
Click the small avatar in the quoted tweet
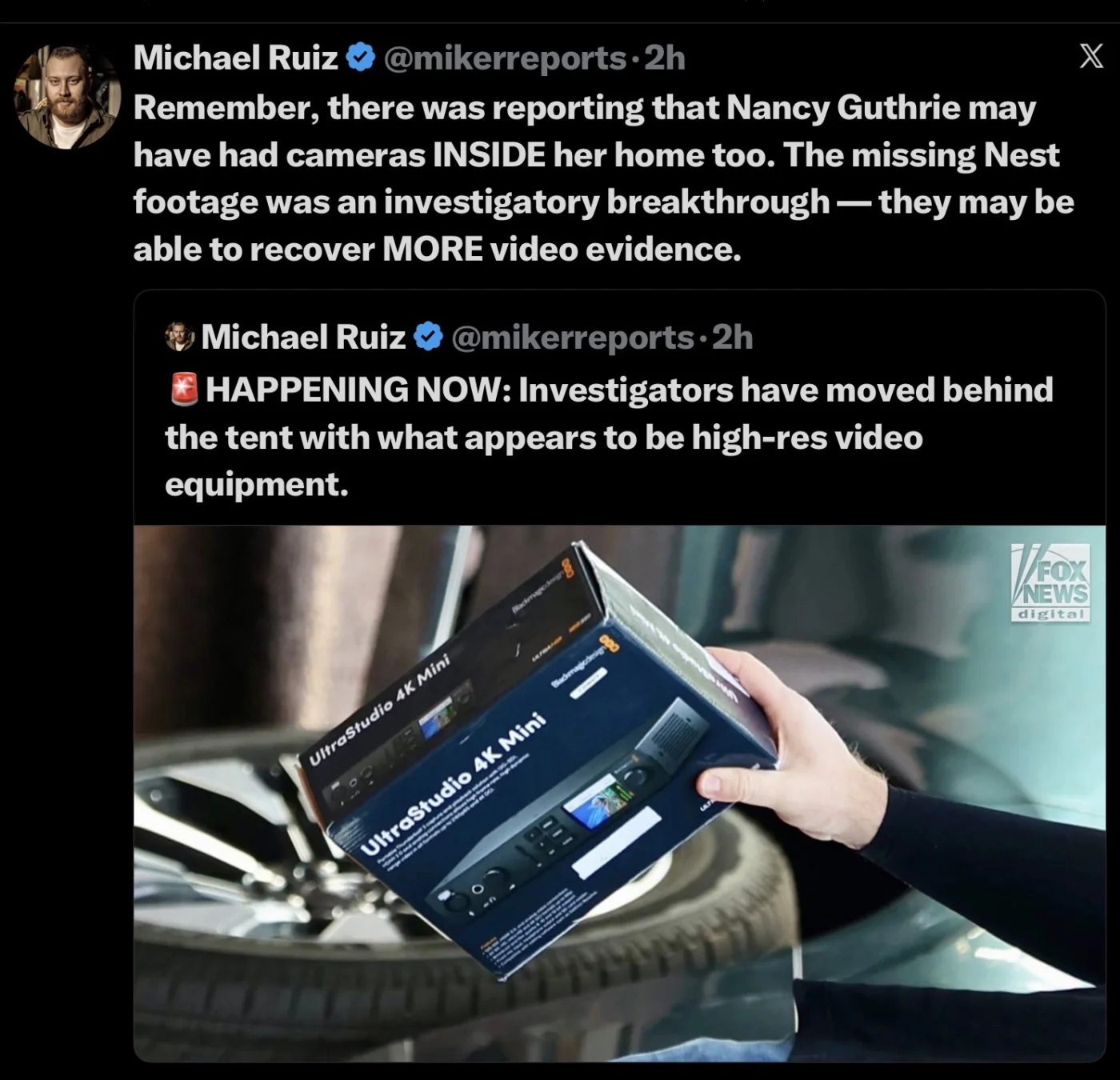click(x=179, y=337)
